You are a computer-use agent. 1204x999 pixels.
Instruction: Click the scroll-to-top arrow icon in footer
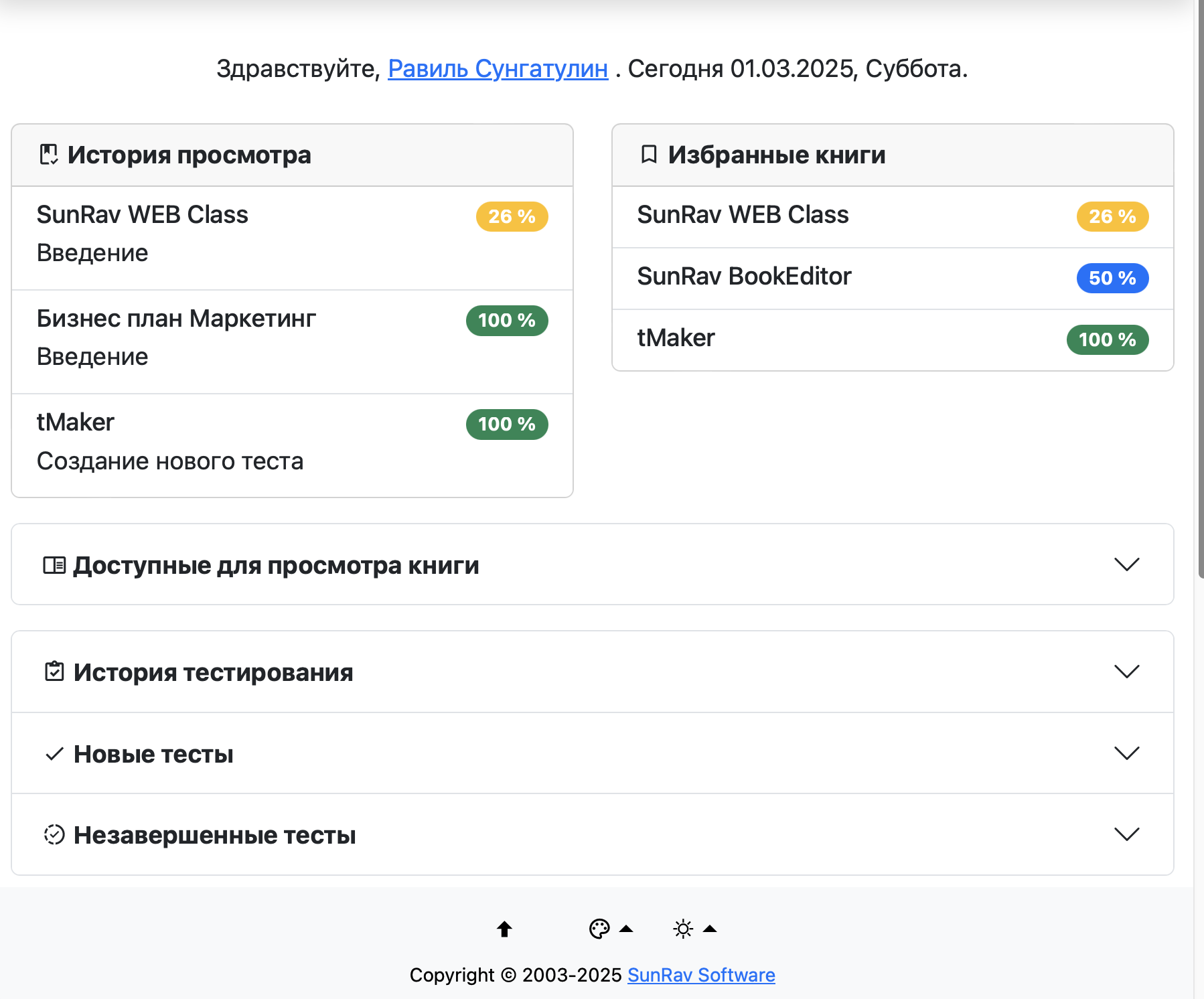(x=504, y=929)
